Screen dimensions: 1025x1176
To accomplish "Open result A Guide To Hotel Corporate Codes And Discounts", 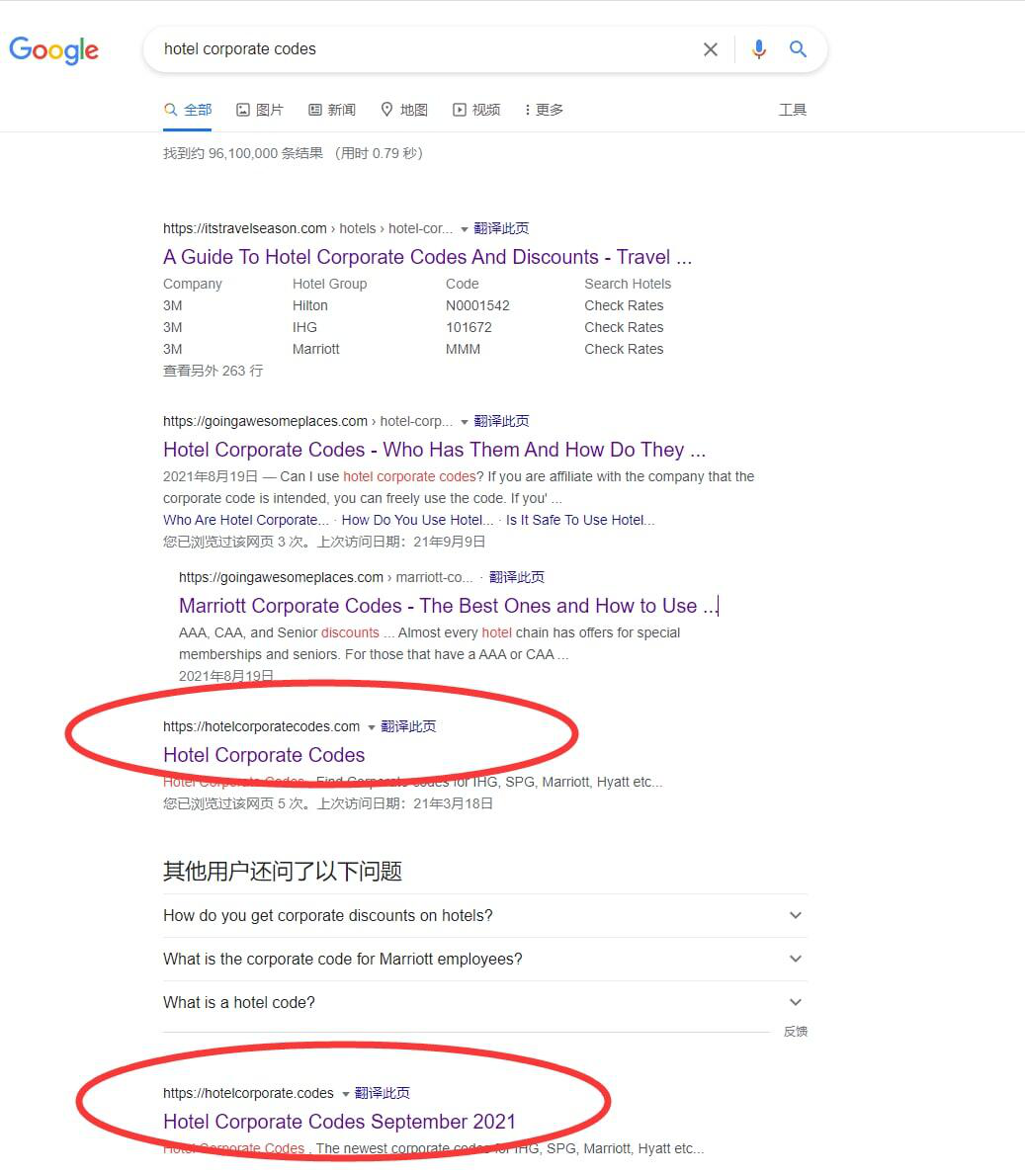I will point(427,257).
